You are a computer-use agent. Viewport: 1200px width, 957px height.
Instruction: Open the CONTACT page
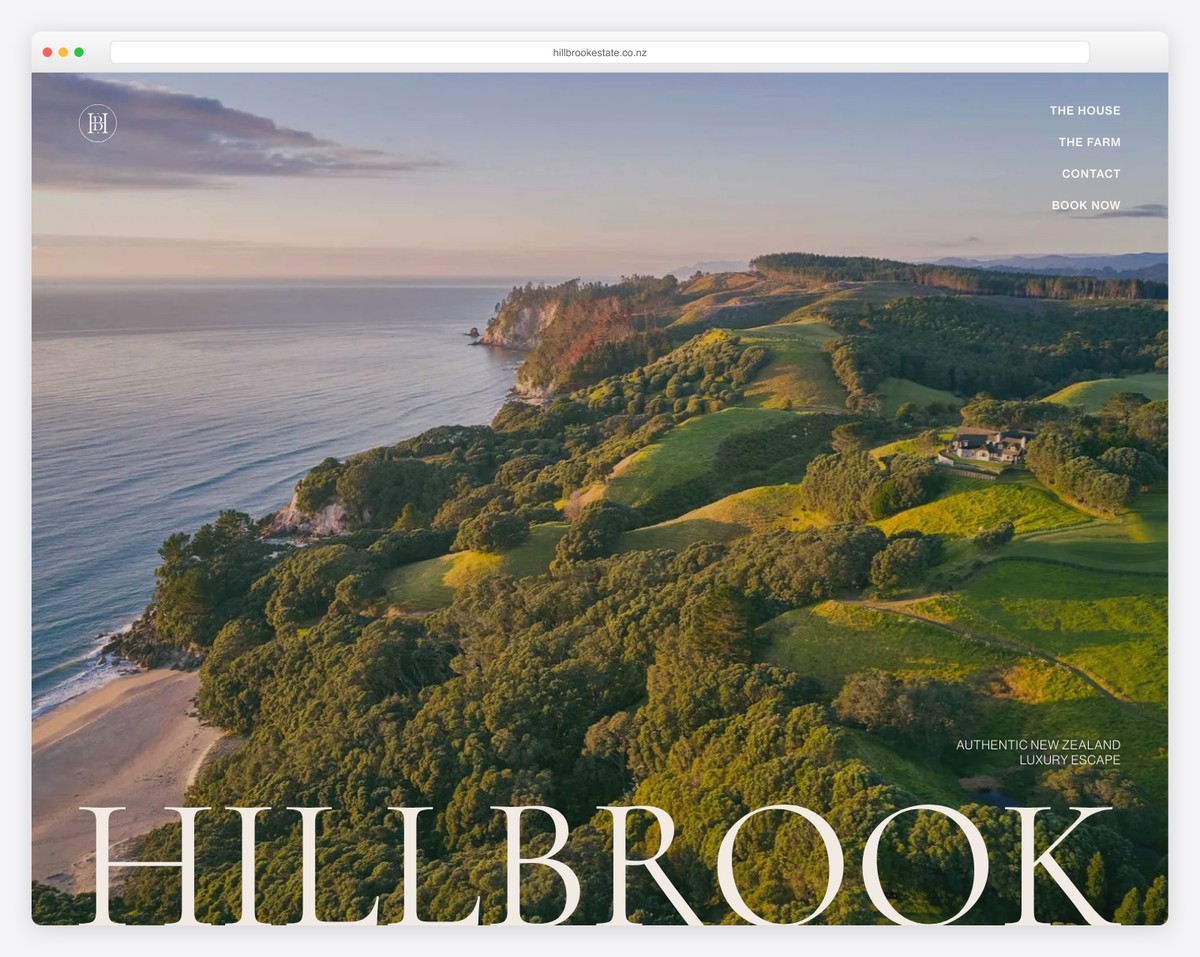coord(1091,174)
